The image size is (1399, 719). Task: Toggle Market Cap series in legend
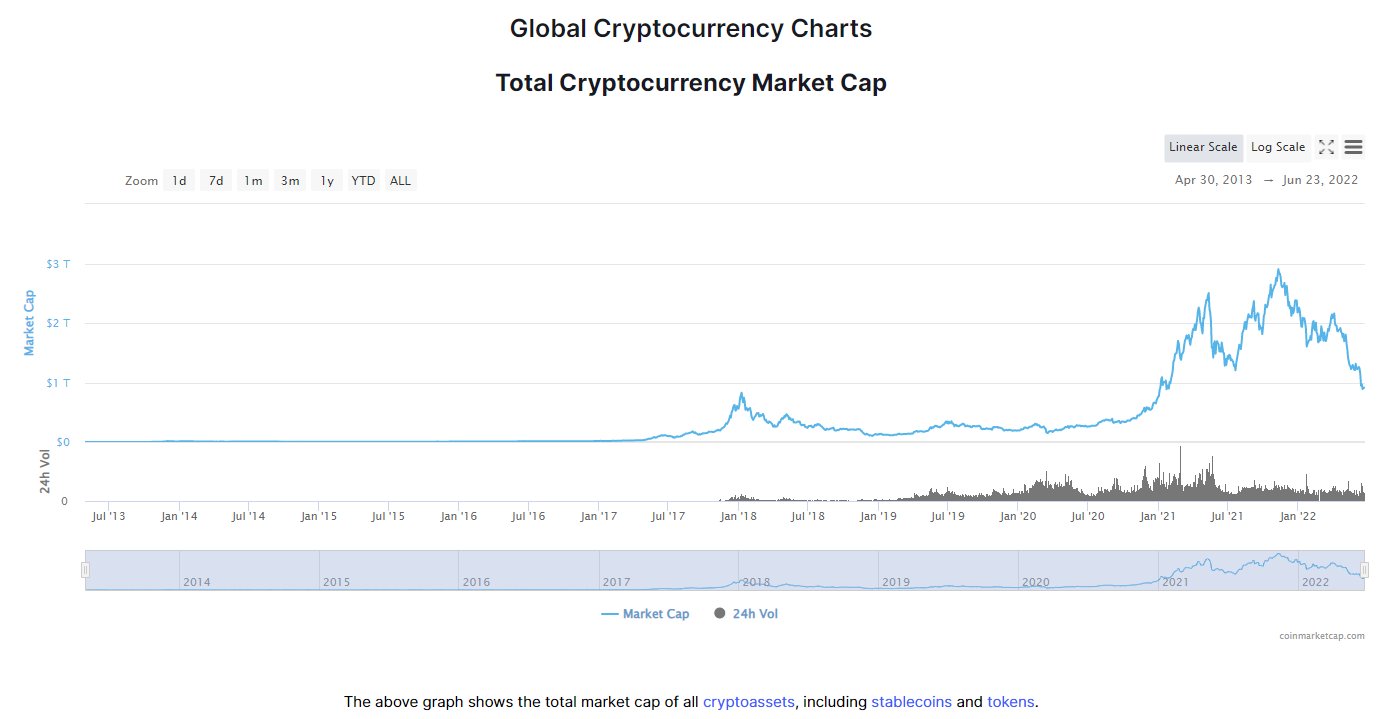646,614
